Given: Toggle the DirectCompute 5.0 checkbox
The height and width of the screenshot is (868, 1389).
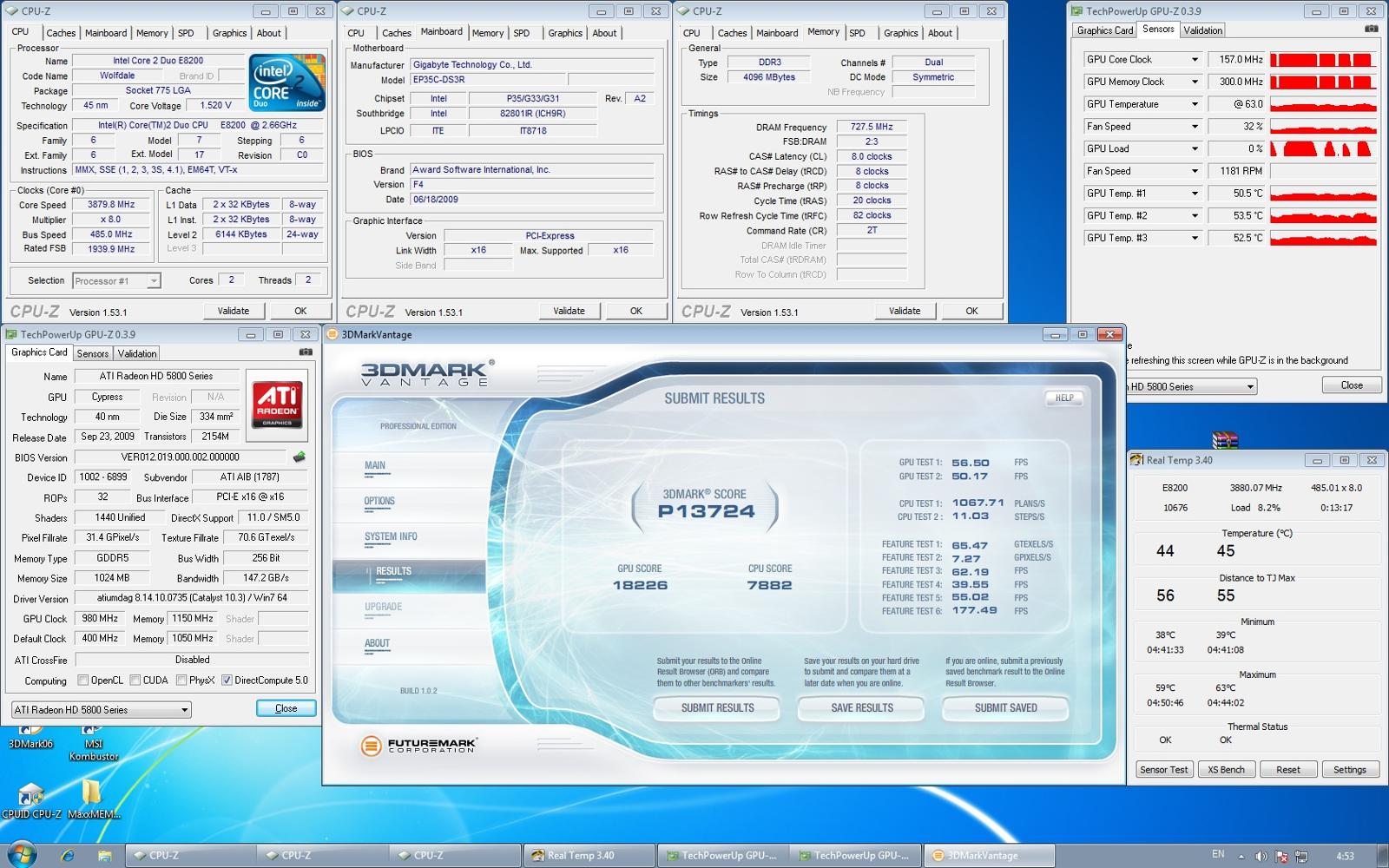Looking at the screenshot, I should click(227, 681).
